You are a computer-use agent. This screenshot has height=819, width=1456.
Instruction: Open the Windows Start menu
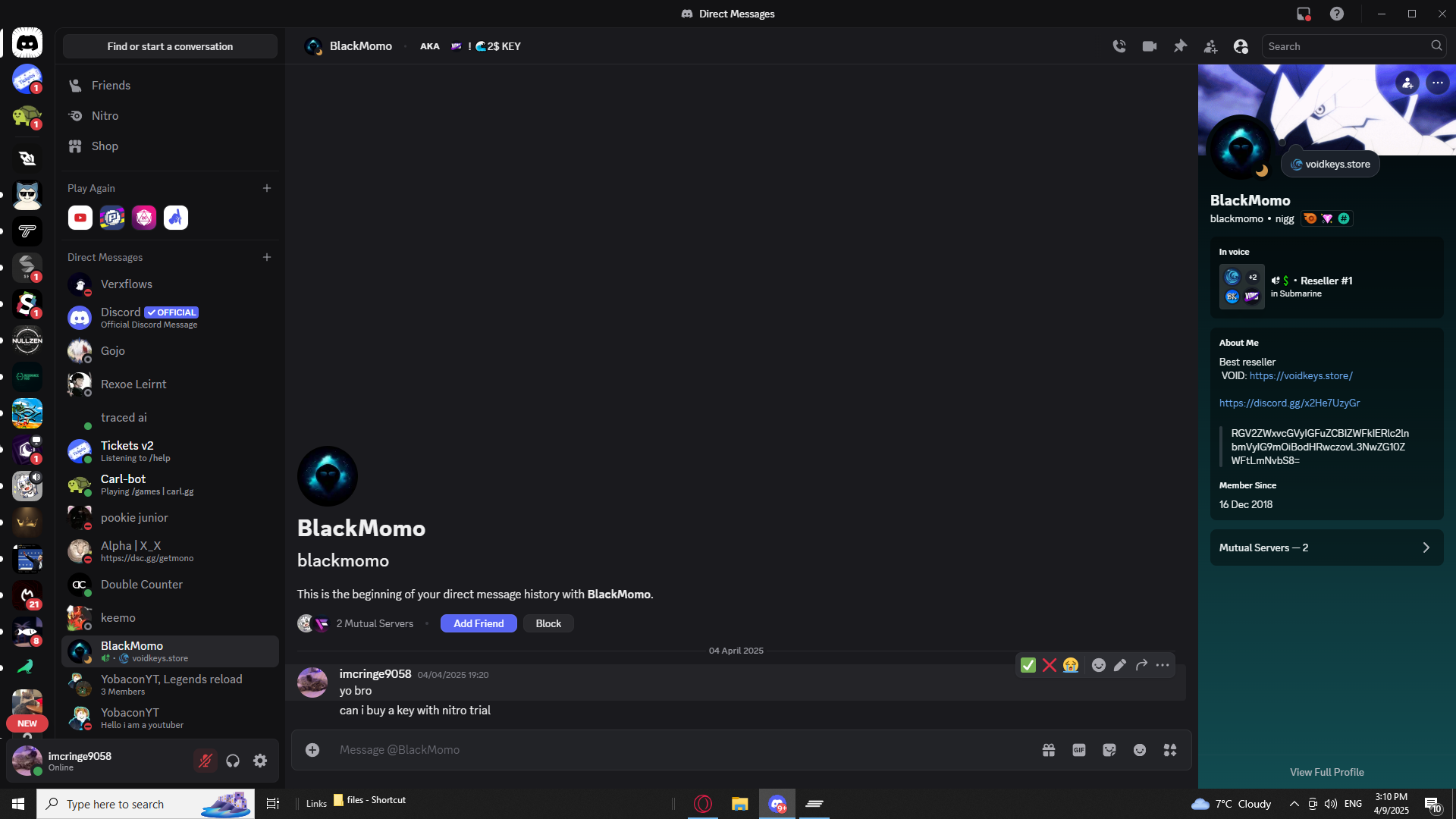[x=18, y=804]
